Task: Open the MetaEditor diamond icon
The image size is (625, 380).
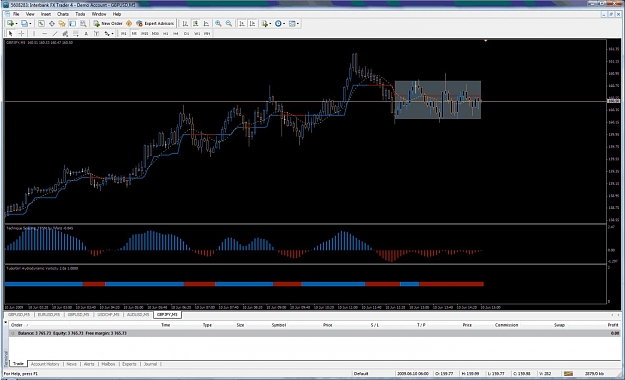Action: 129,24
